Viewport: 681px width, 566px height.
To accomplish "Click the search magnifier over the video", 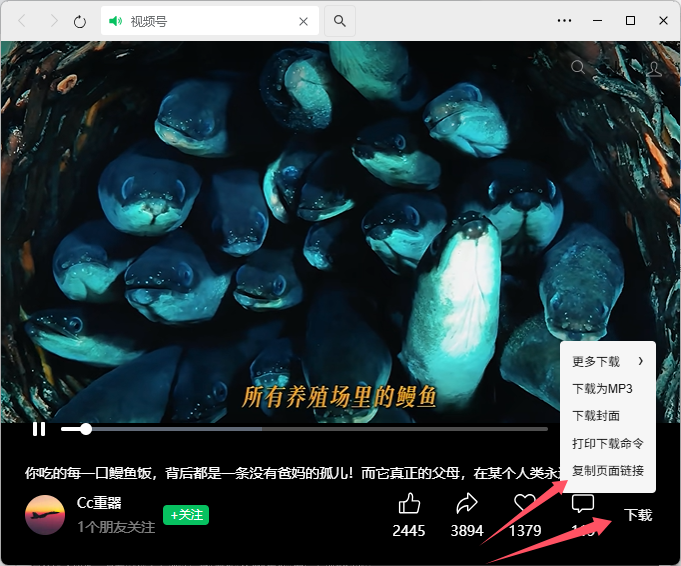I will coord(578,68).
